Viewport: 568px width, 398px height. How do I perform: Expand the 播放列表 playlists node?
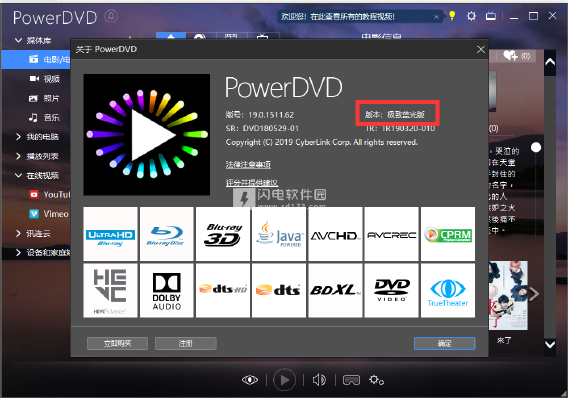[18, 156]
